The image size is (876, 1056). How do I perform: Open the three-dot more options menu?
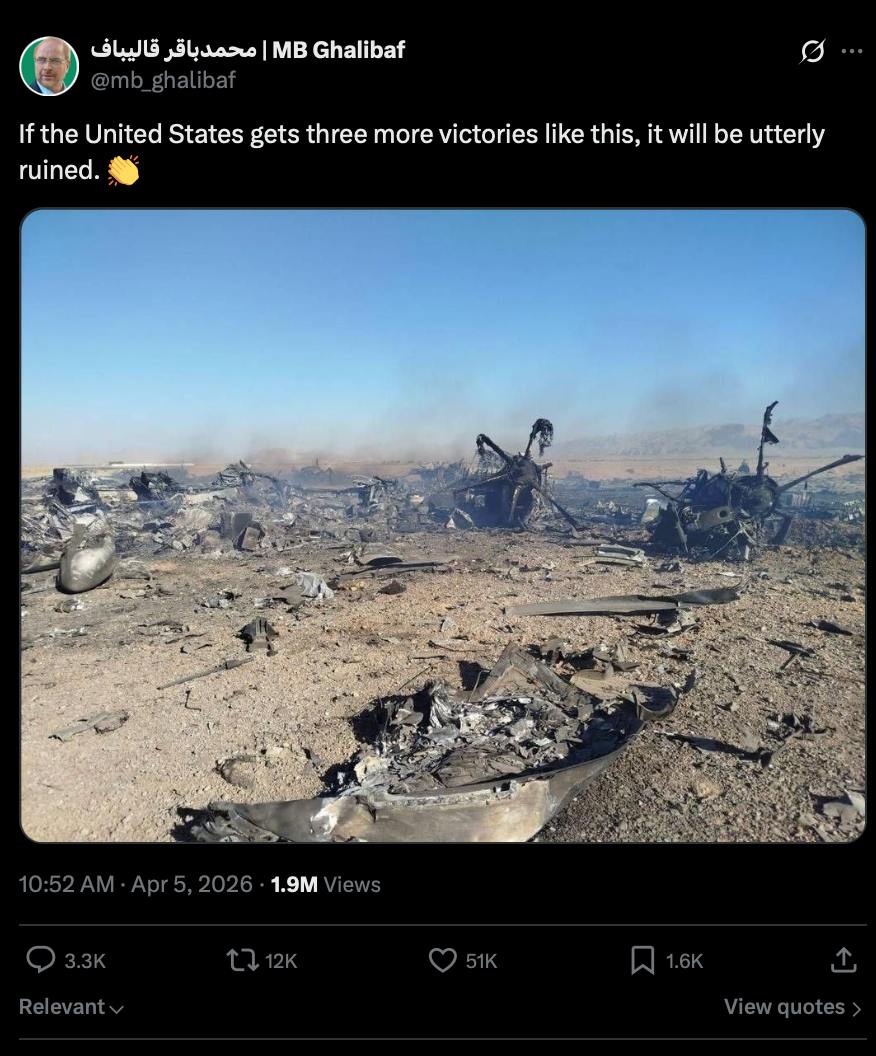[x=852, y=51]
